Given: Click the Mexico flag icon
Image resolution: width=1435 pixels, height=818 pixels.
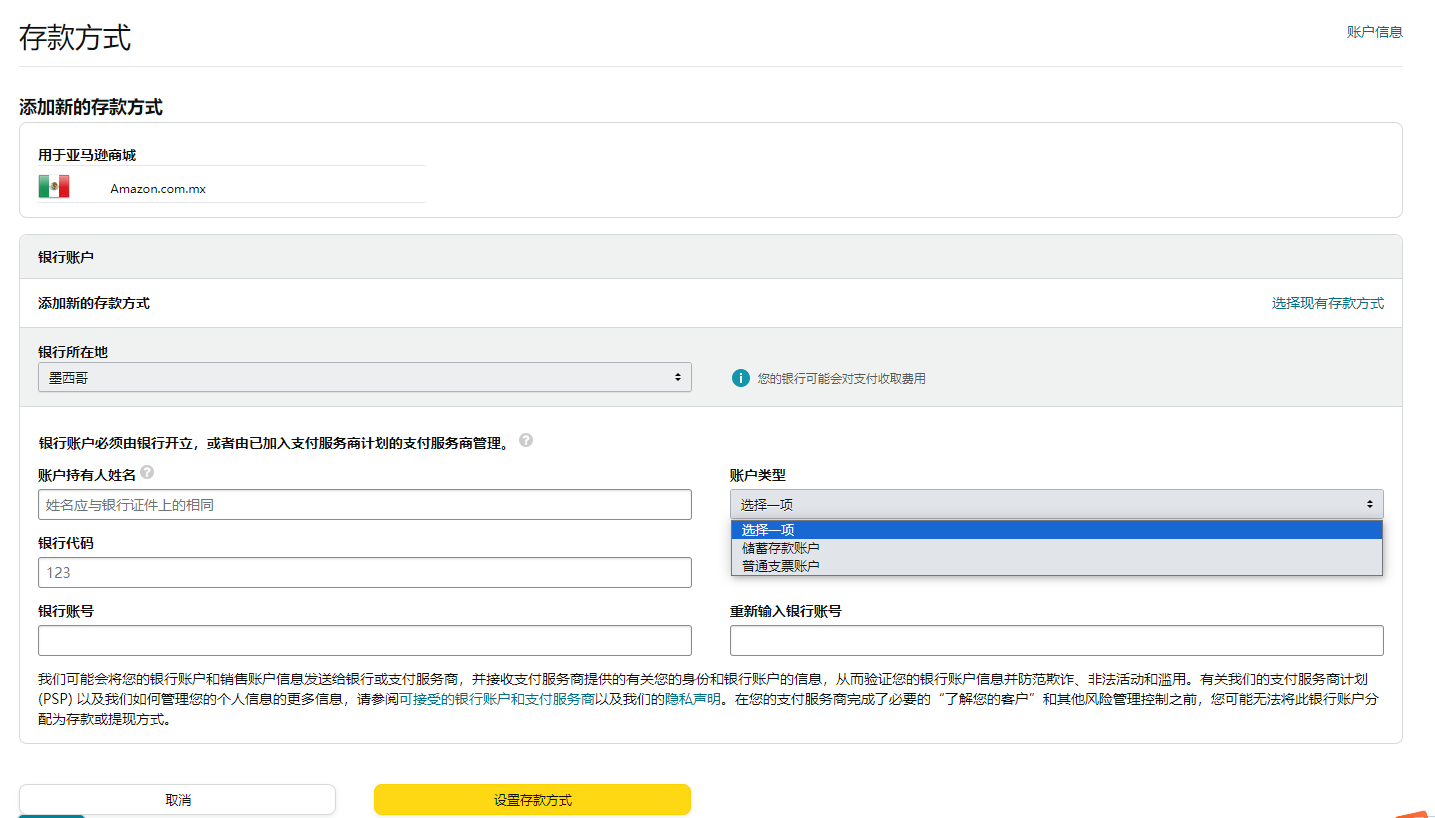Looking at the screenshot, I should 53,187.
